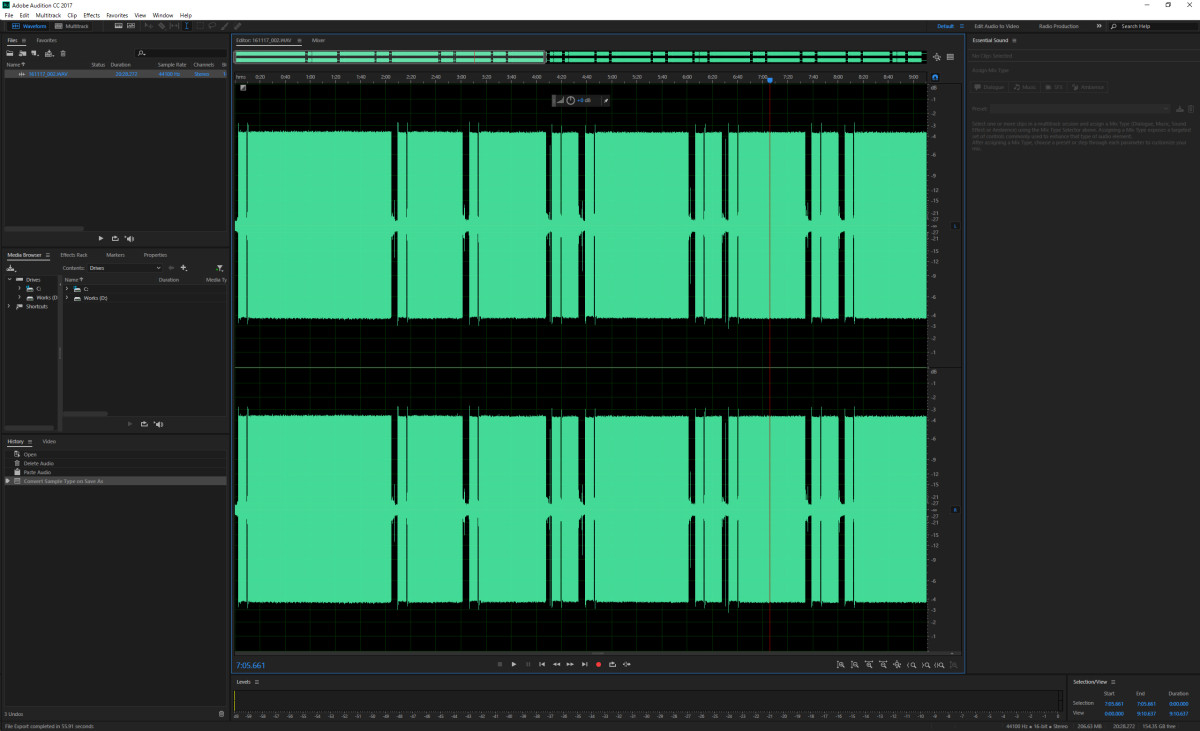Viewport: 1200px width, 731px height.
Task: Select Delete Audio in History panel
Action: (38, 463)
